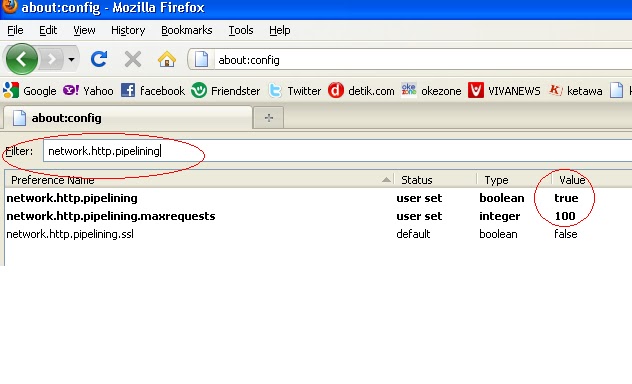This screenshot has width=632, height=384.
Task: Click the Yahoo Y! bookmark favicon
Action: pos(71,90)
